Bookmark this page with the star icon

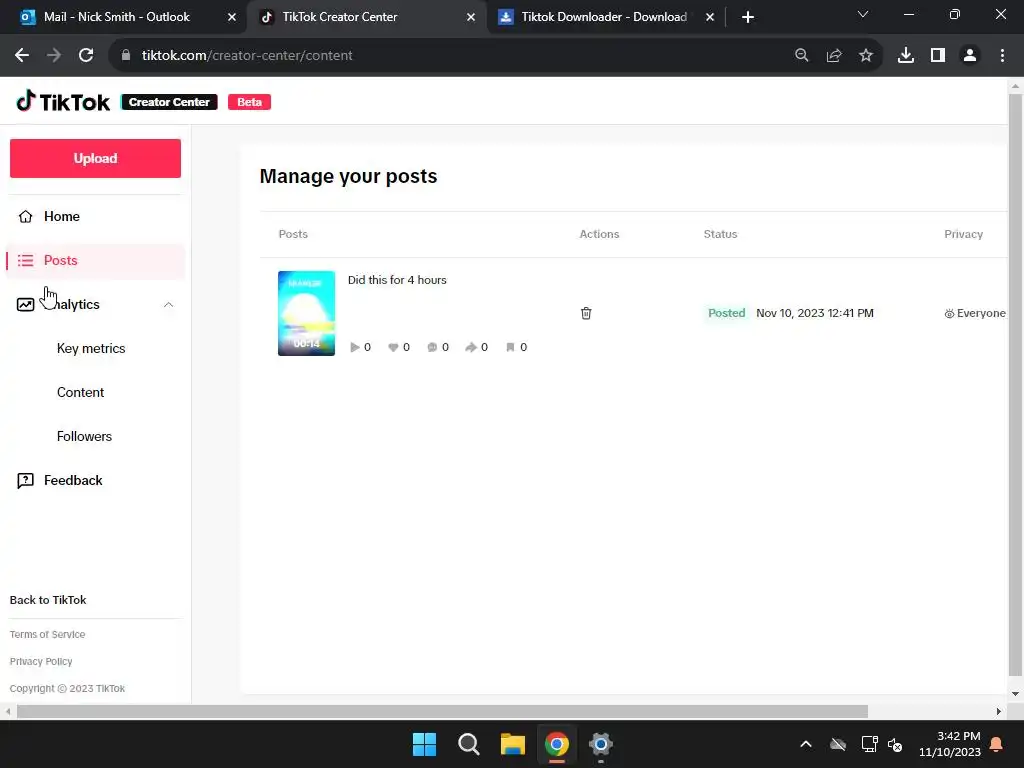tap(866, 56)
